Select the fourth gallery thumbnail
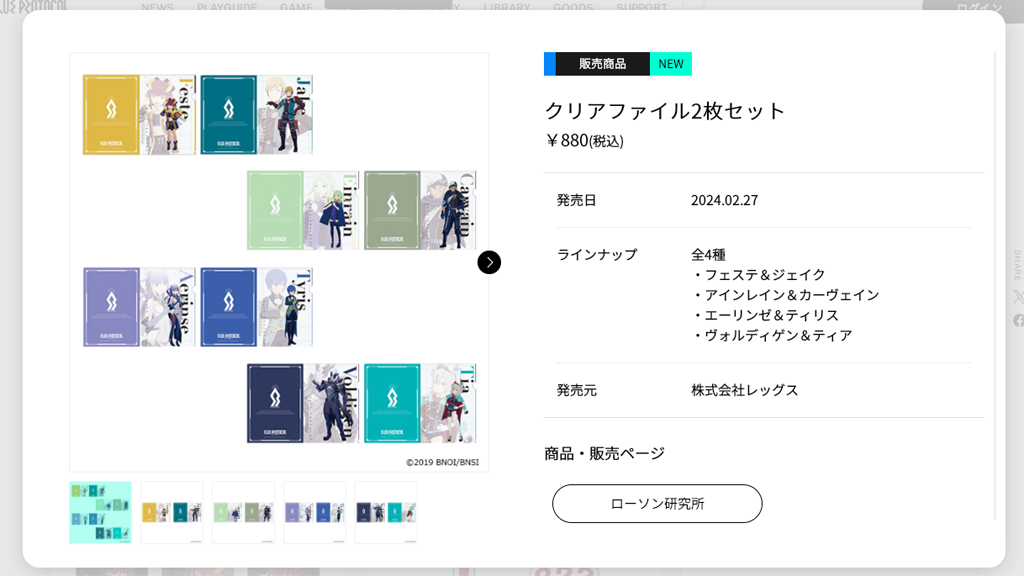 (x=314, y=512)
